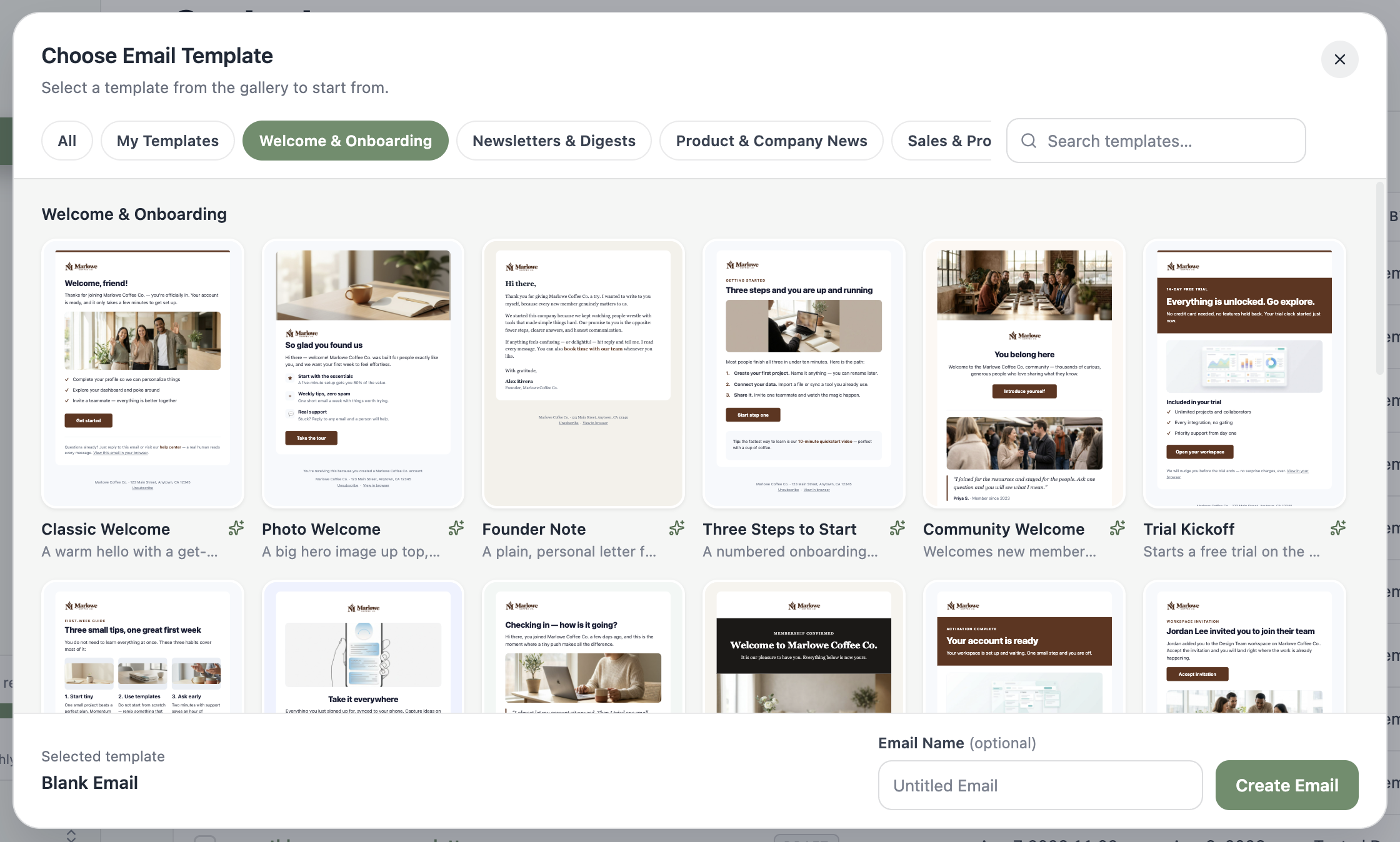Viewport: 1400px width, 842px height.
Task: Close the Choose Email Template dialog
Action: pos(1339,59)
